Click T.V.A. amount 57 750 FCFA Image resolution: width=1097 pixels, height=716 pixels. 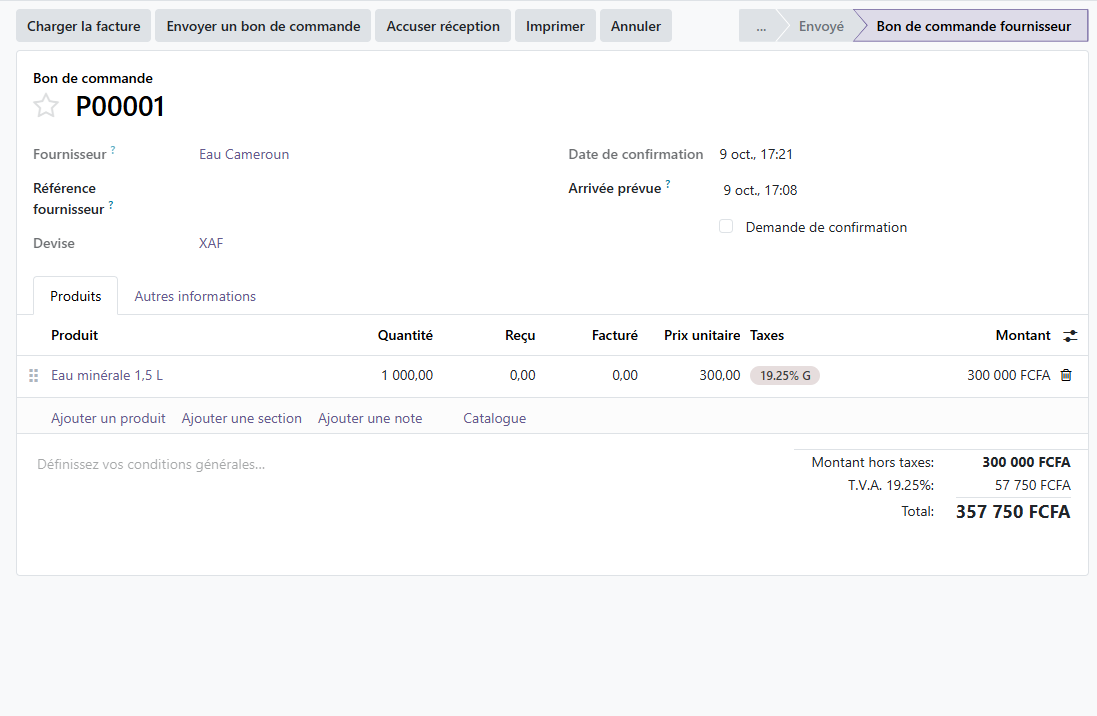click(1033, 486)
